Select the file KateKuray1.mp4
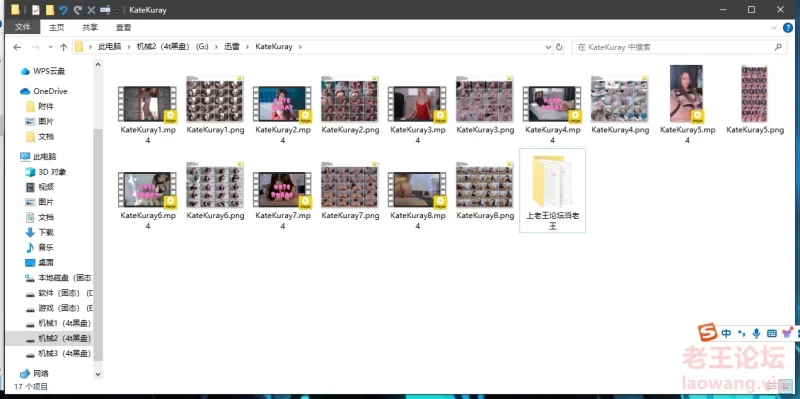800x399 pixels. point(148,114)
